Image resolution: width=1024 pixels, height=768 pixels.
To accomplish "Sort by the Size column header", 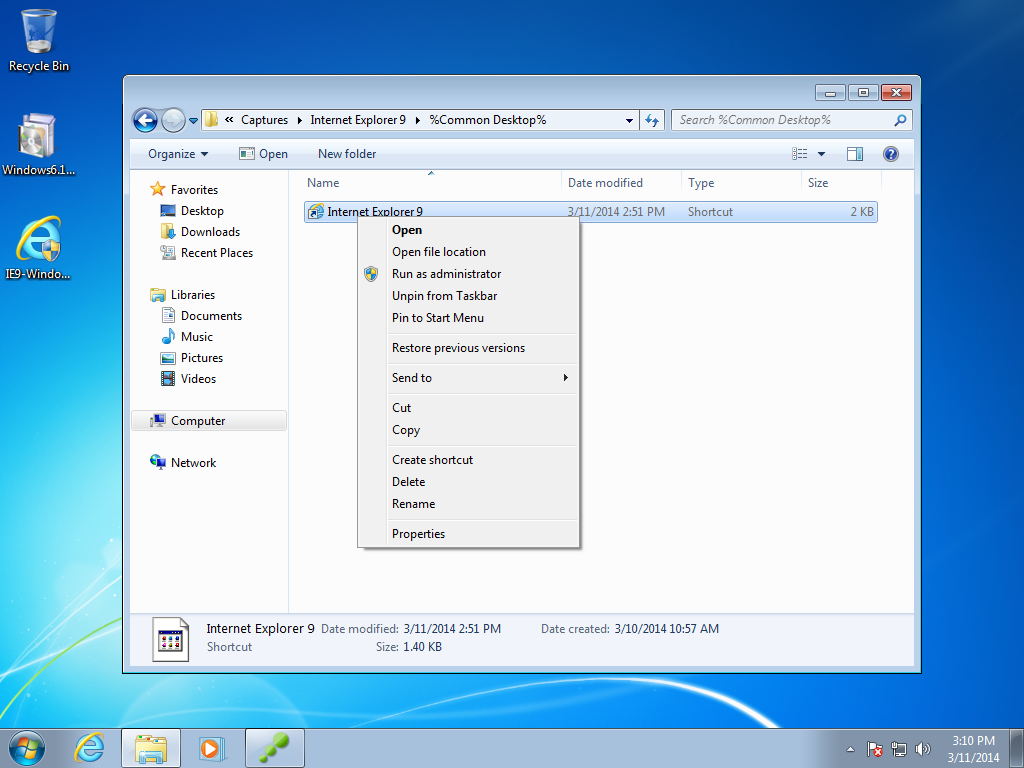I will point(841,183).
